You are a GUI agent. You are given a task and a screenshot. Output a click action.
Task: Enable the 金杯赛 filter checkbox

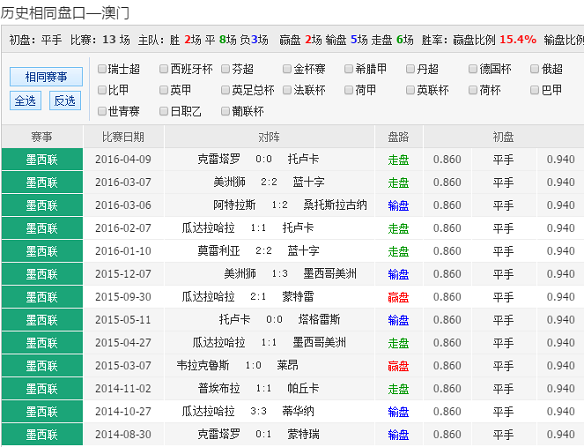coord(287,69)
